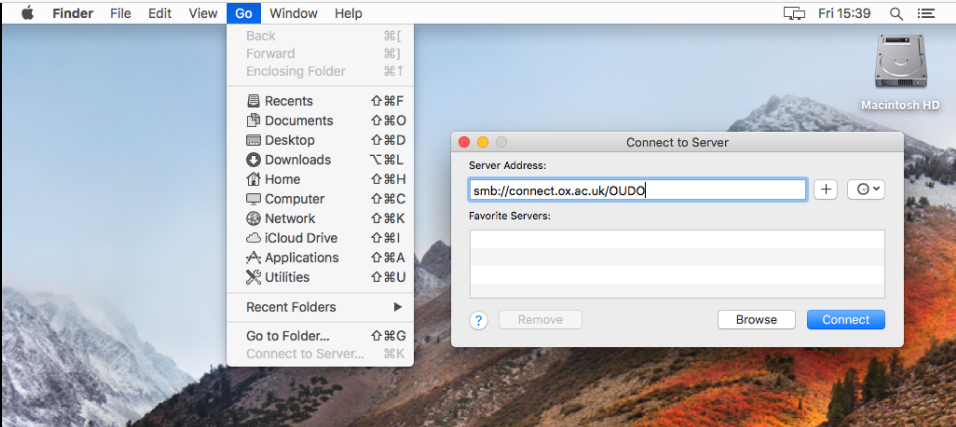Open the Network item in Go menu
The height and width of the screenshot is (427, 956).
pyautogui.click(x=289, y=219)
